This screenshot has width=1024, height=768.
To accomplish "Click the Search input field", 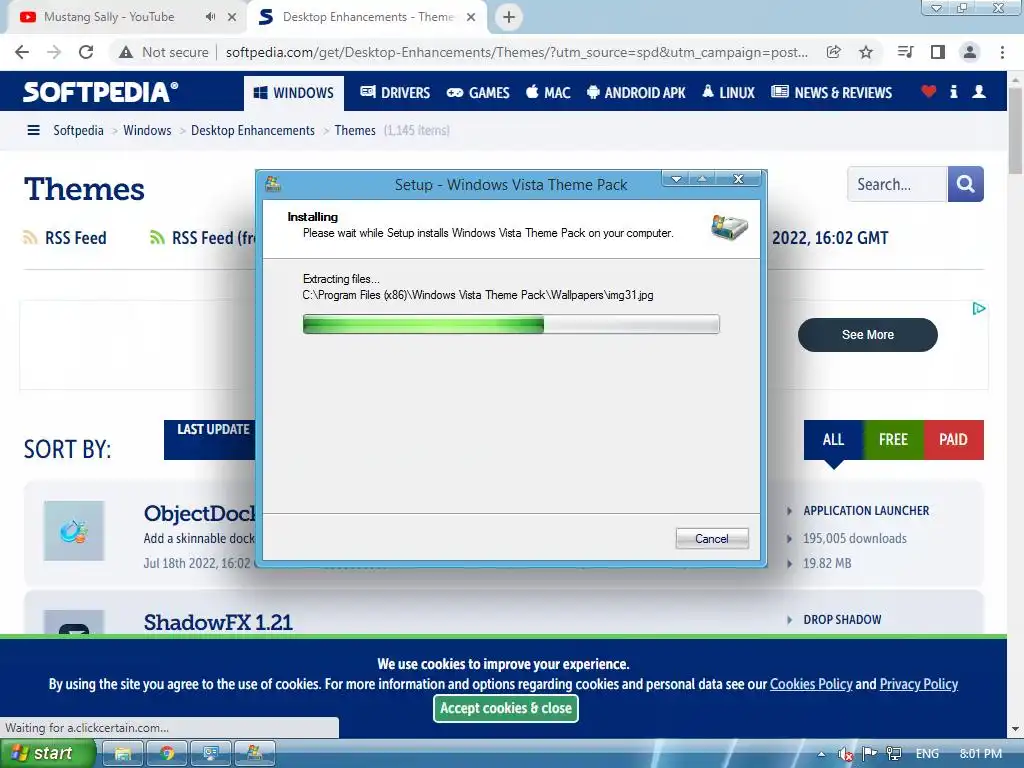I will pos(897,184).
